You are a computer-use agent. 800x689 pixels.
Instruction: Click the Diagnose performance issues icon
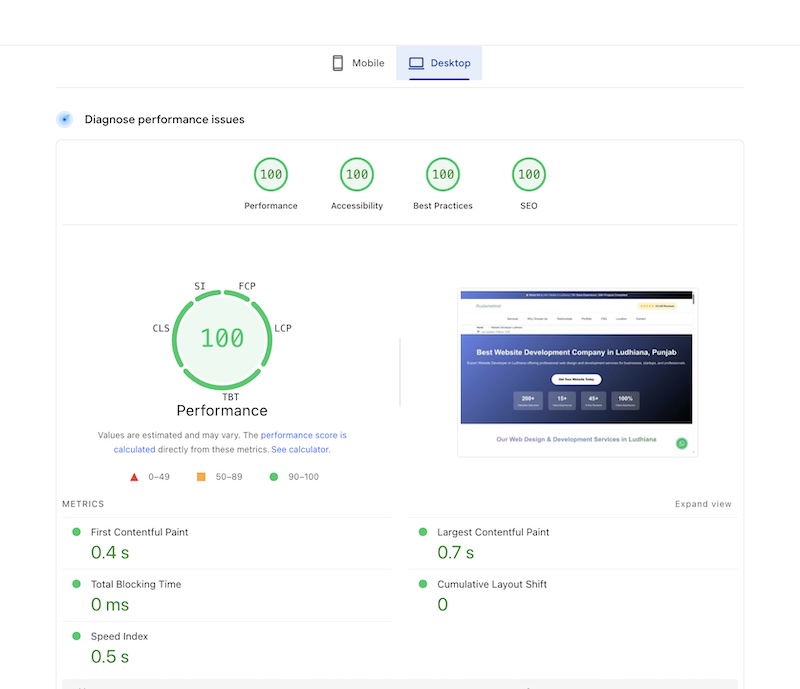65,119
